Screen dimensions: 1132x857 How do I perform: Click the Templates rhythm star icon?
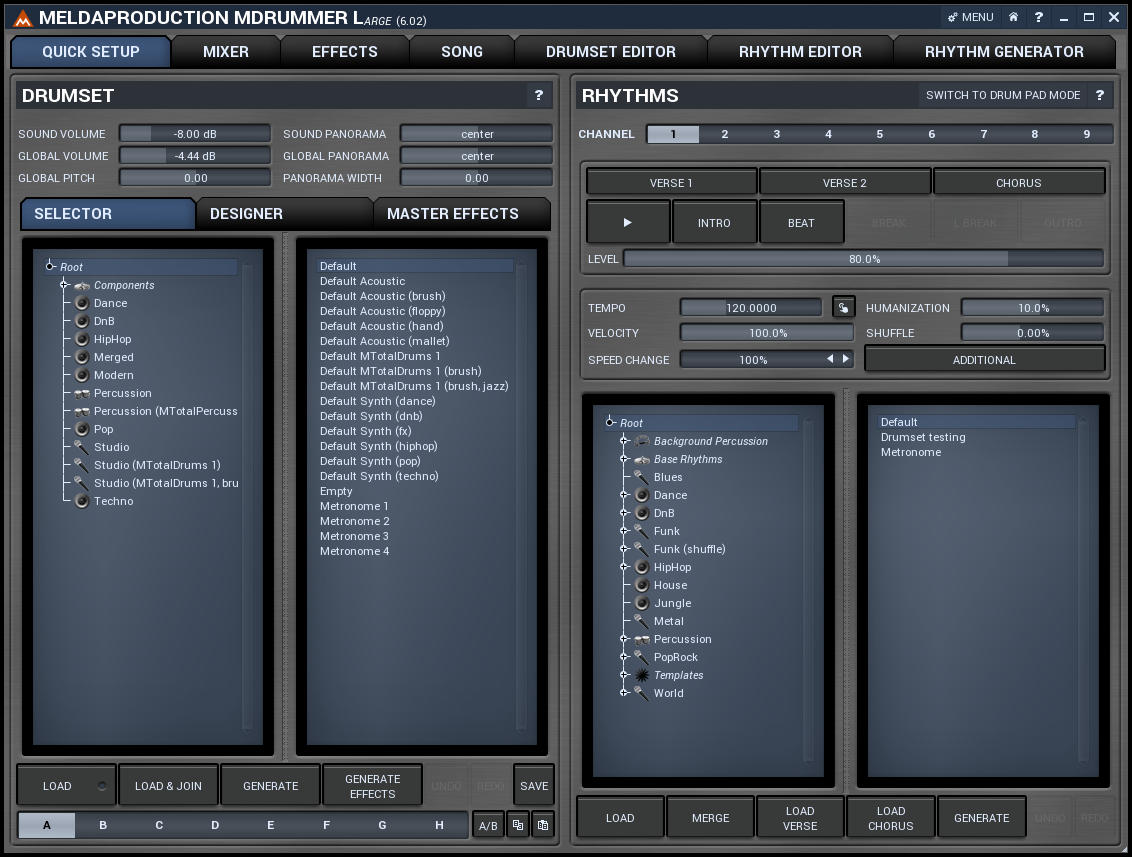pos(642,675)
